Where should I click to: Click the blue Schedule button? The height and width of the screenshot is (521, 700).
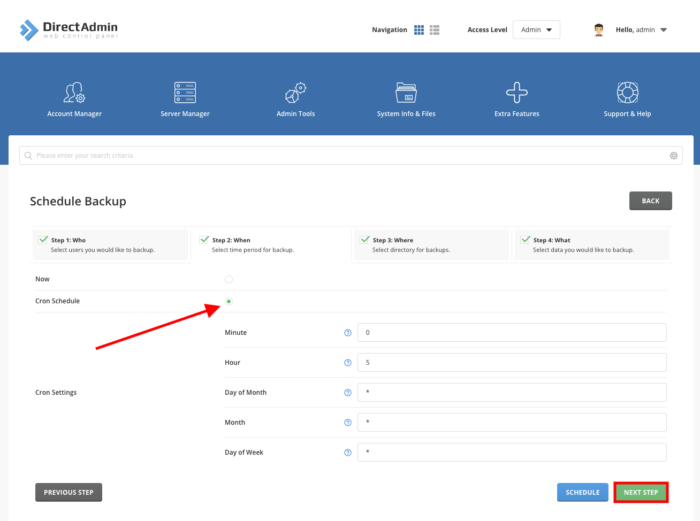[582, 492]
